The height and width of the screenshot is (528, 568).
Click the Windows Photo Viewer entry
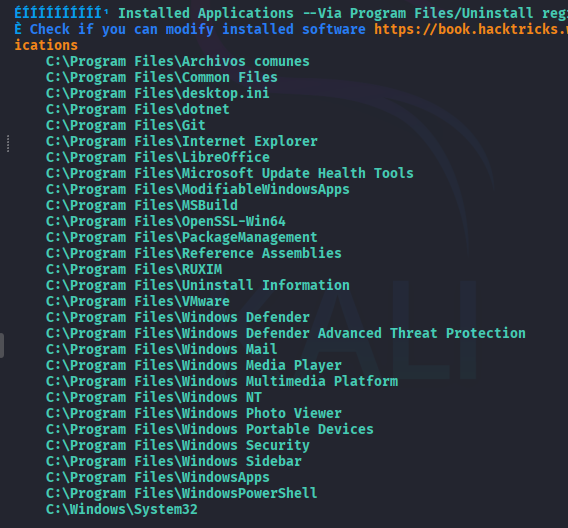point(194,413)
